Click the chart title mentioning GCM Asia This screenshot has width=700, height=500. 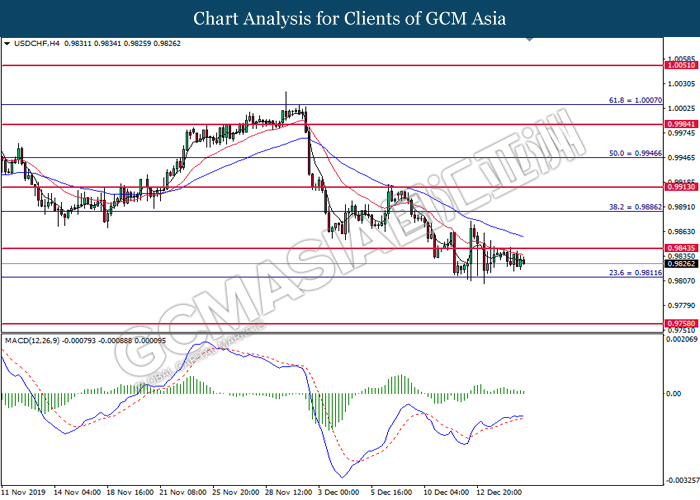click(349, 18)
